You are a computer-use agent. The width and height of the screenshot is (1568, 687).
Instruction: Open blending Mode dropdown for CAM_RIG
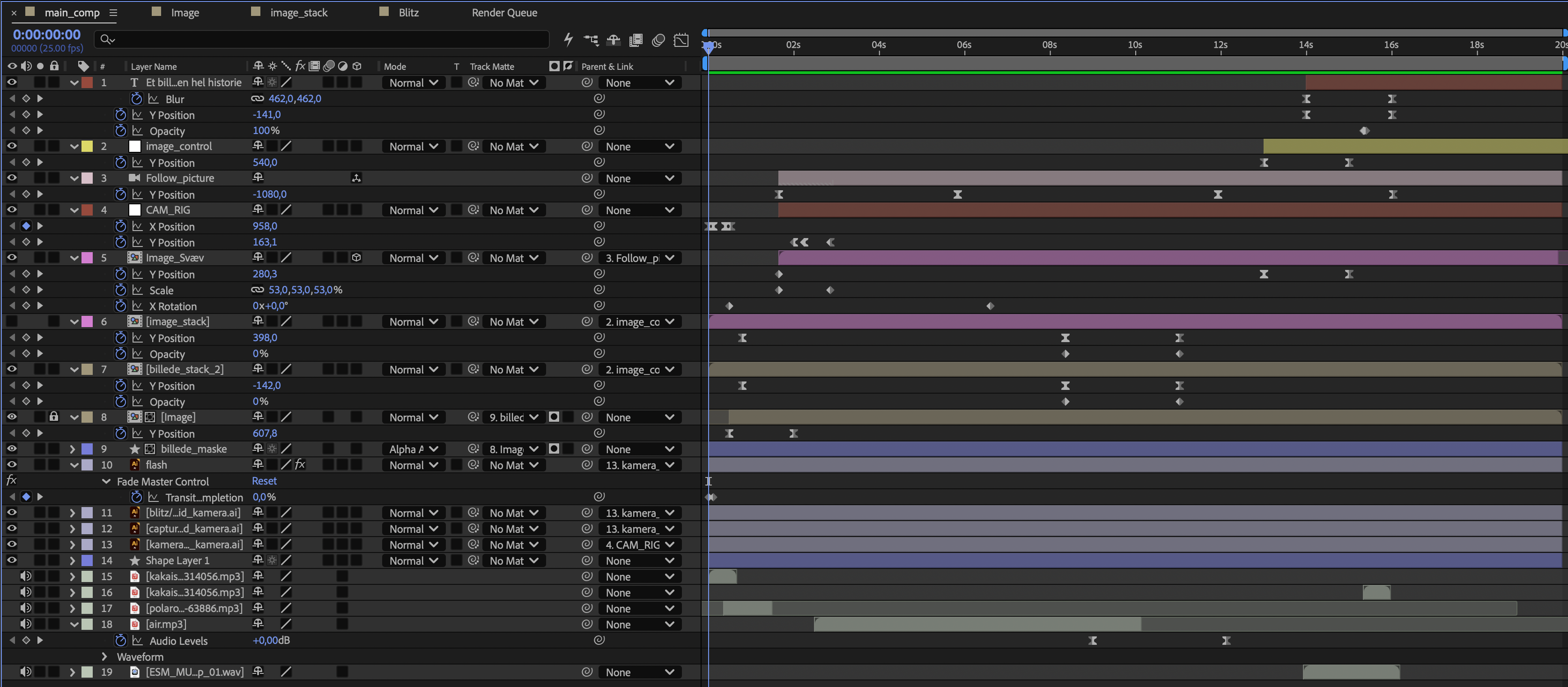[x=413, y=210]
